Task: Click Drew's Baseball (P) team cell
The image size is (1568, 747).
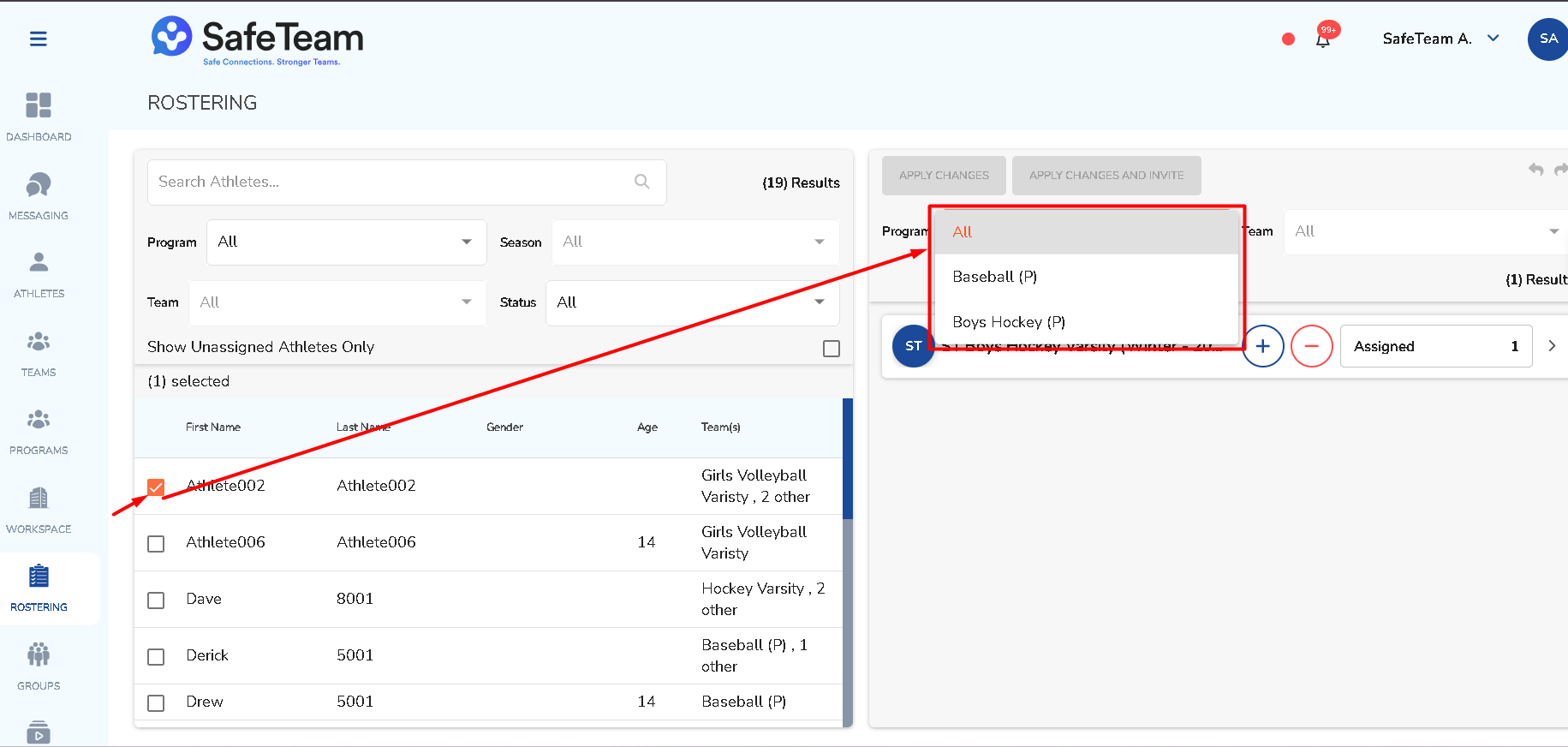Action: [743, 702]
